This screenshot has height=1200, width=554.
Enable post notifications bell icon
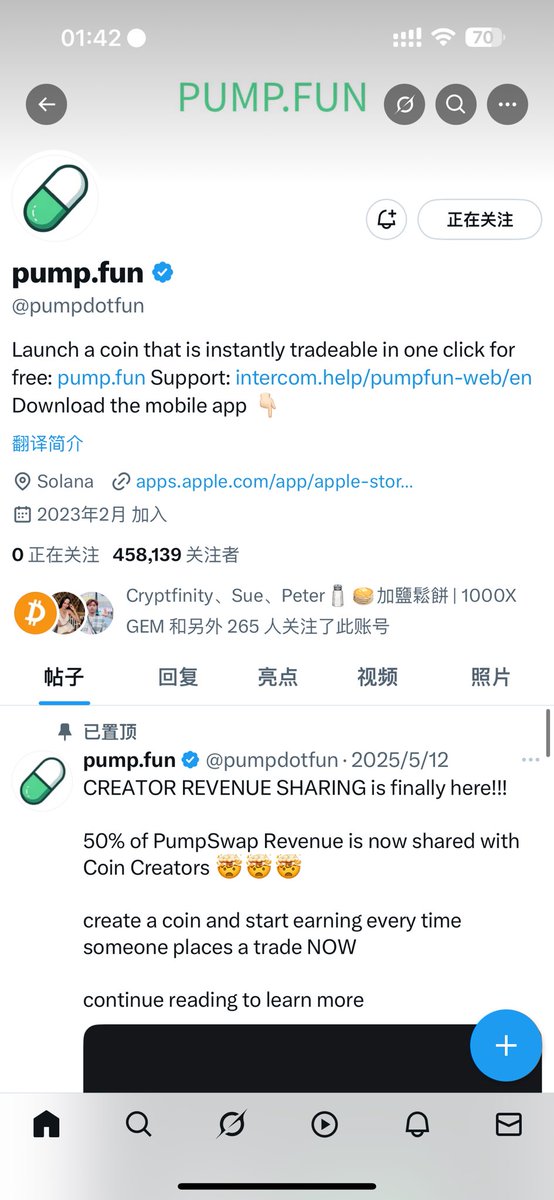387,219
